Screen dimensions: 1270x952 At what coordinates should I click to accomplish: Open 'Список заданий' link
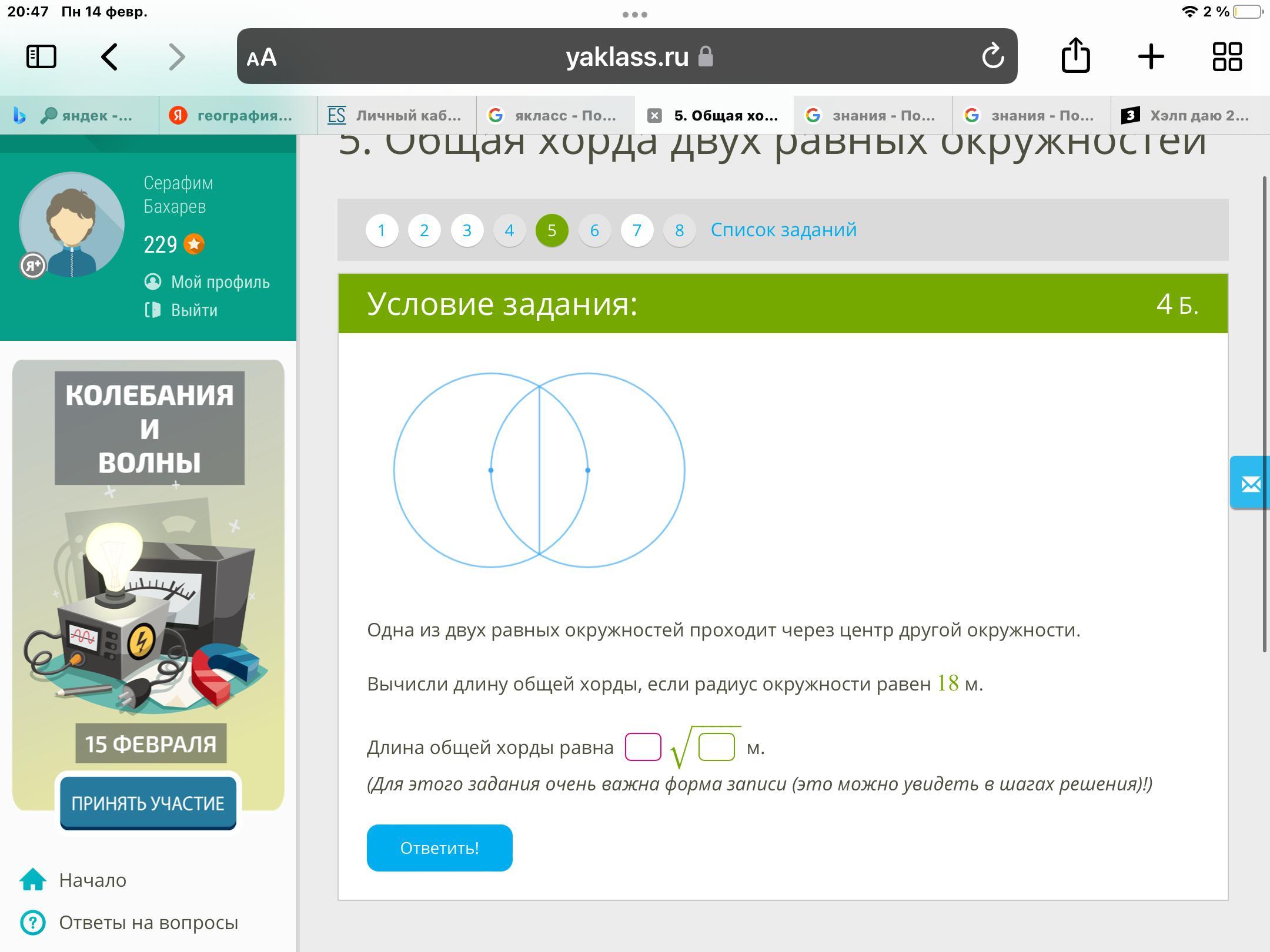pos(783,230)
